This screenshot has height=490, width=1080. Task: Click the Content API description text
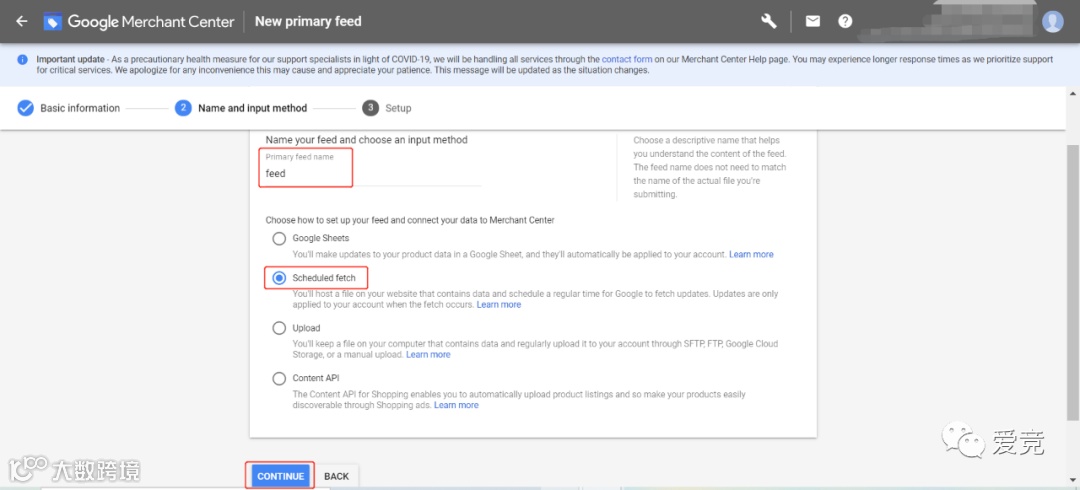(519, 400)
